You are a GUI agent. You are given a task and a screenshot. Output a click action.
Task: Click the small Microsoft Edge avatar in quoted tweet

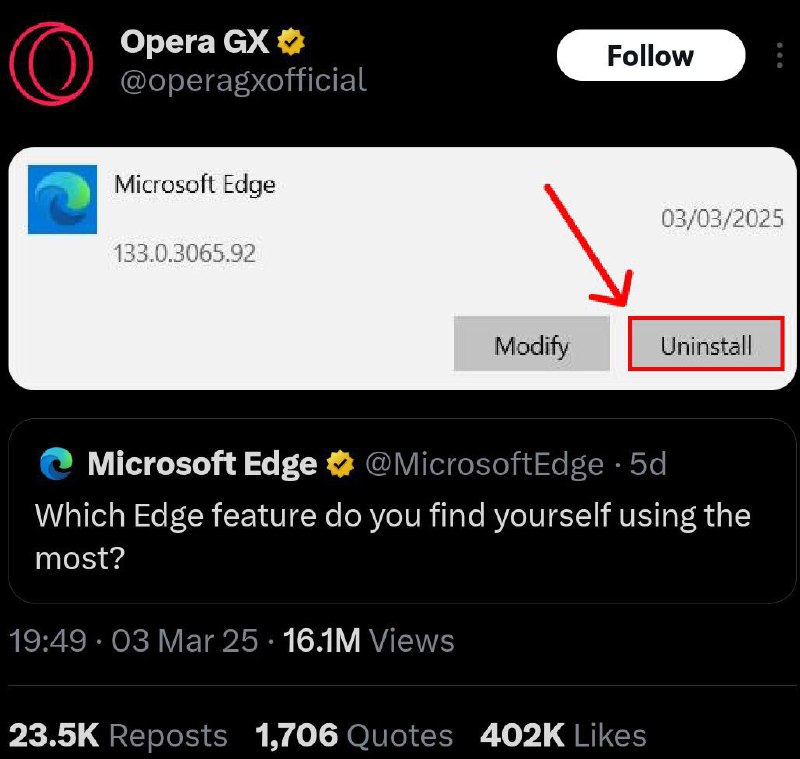[57, 464]
